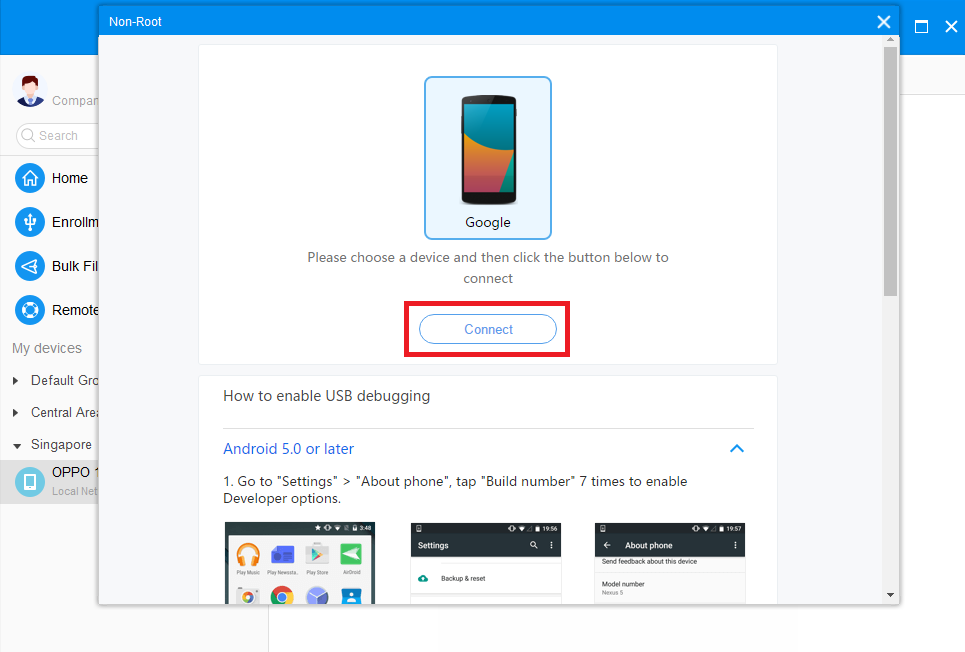Select the Google device card

[487, 158]
